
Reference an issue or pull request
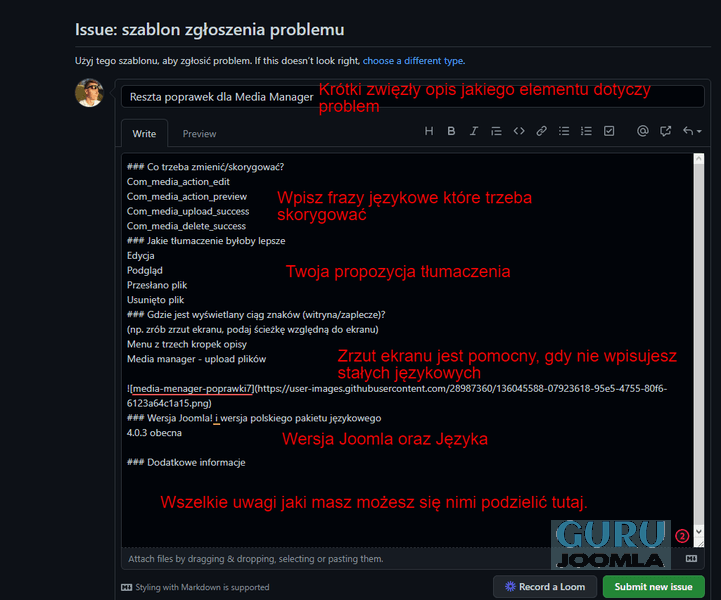click(x=665, y=131)
